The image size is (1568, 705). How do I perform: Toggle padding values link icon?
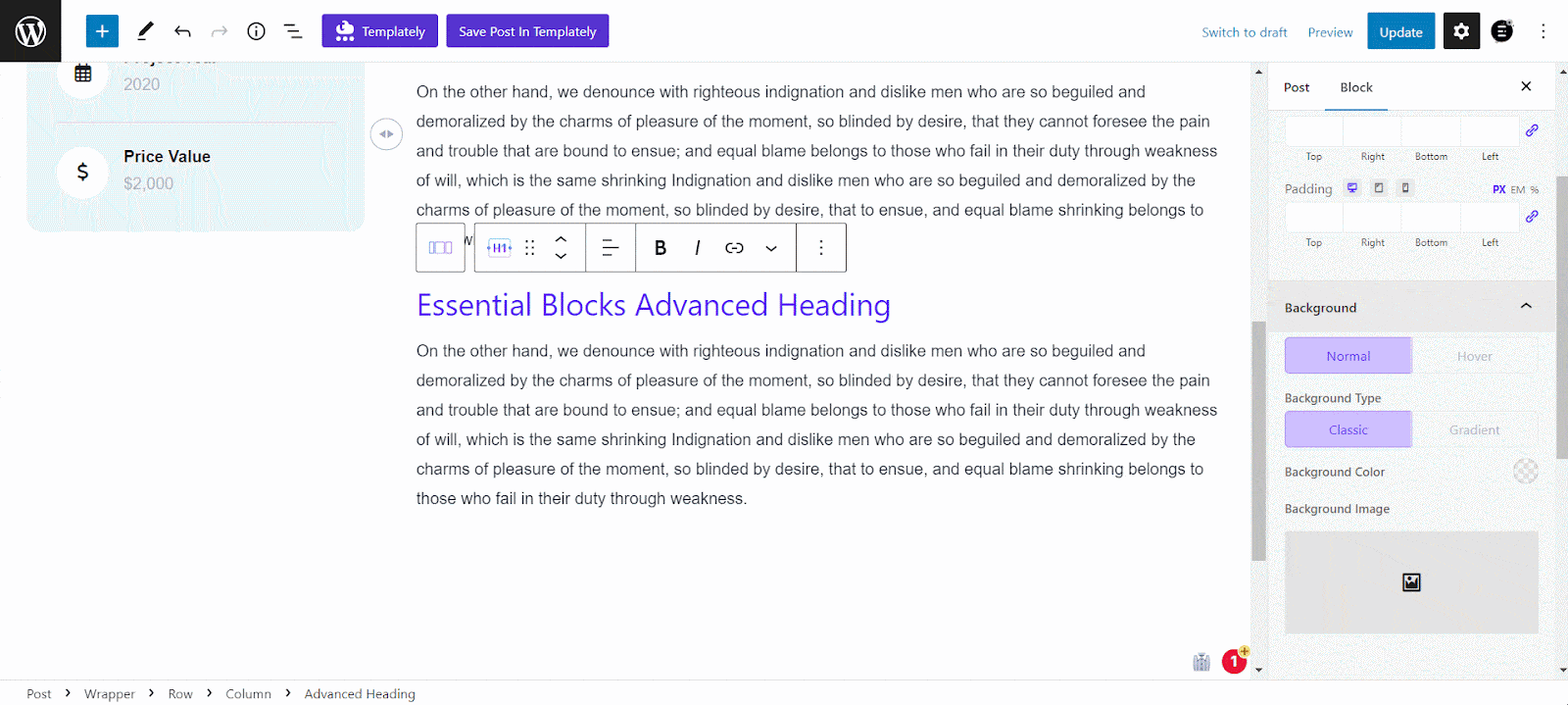click(1532, 216)
